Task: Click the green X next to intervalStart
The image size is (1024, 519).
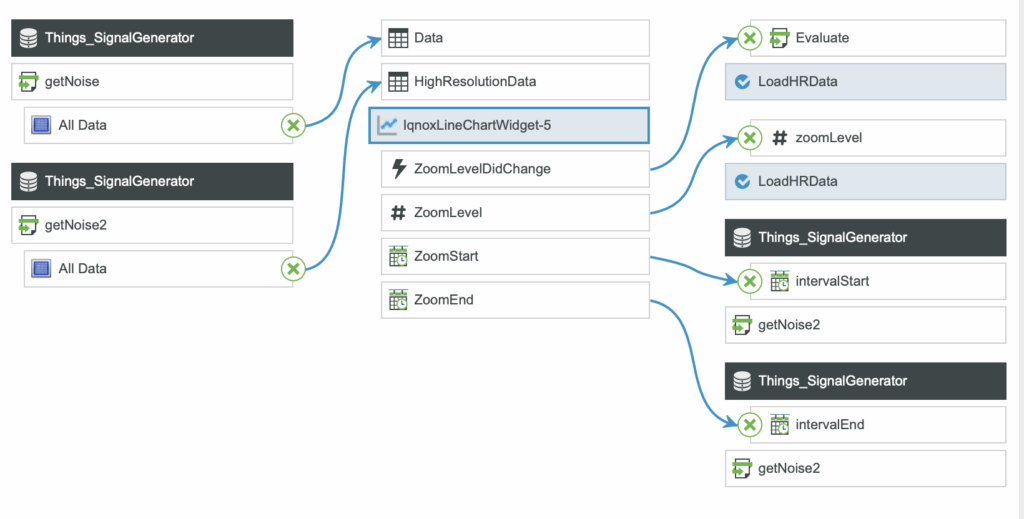Action: pyautogui.click(x=749, y=281)
